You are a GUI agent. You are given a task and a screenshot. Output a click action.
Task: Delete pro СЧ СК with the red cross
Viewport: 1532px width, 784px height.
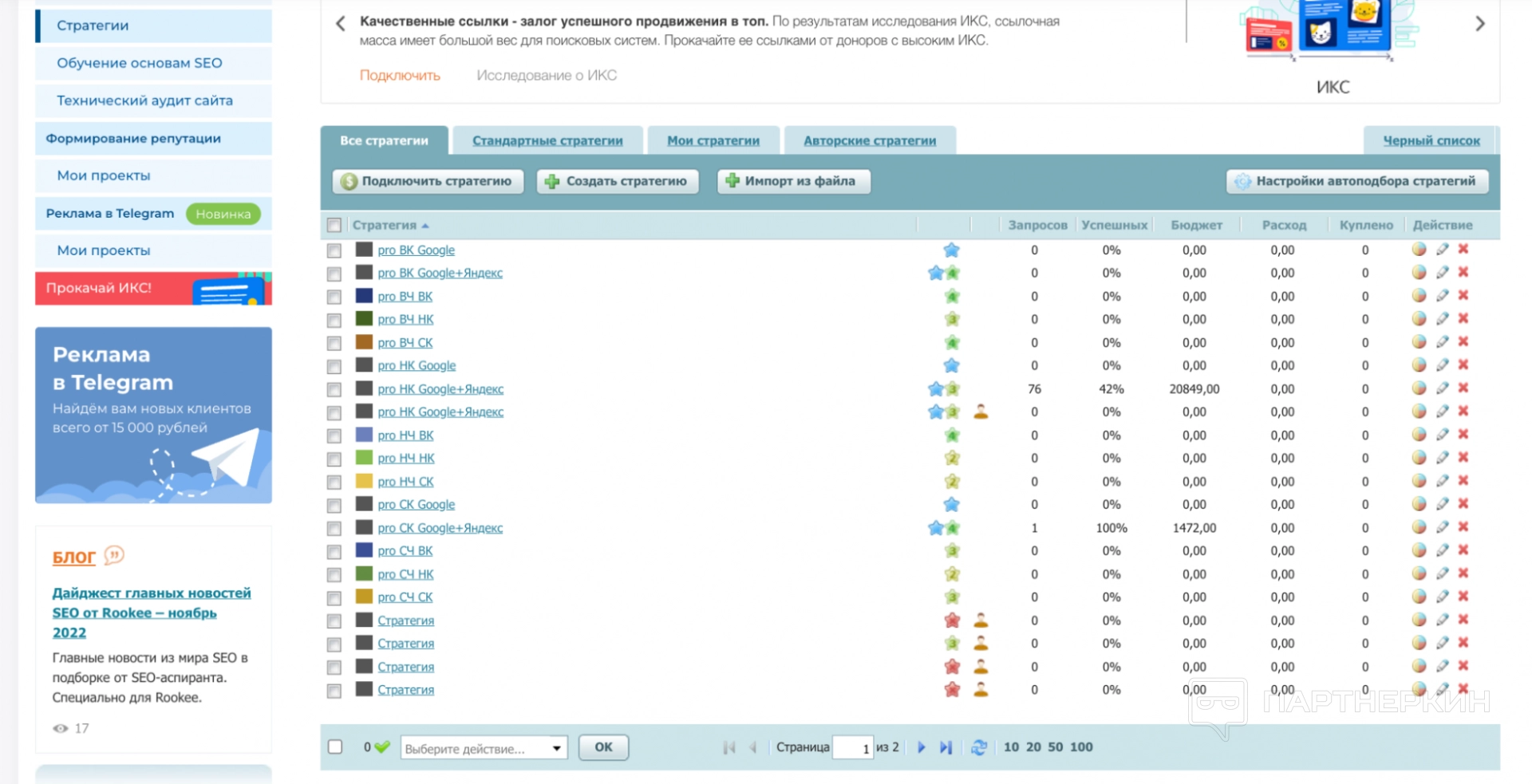1463,597
